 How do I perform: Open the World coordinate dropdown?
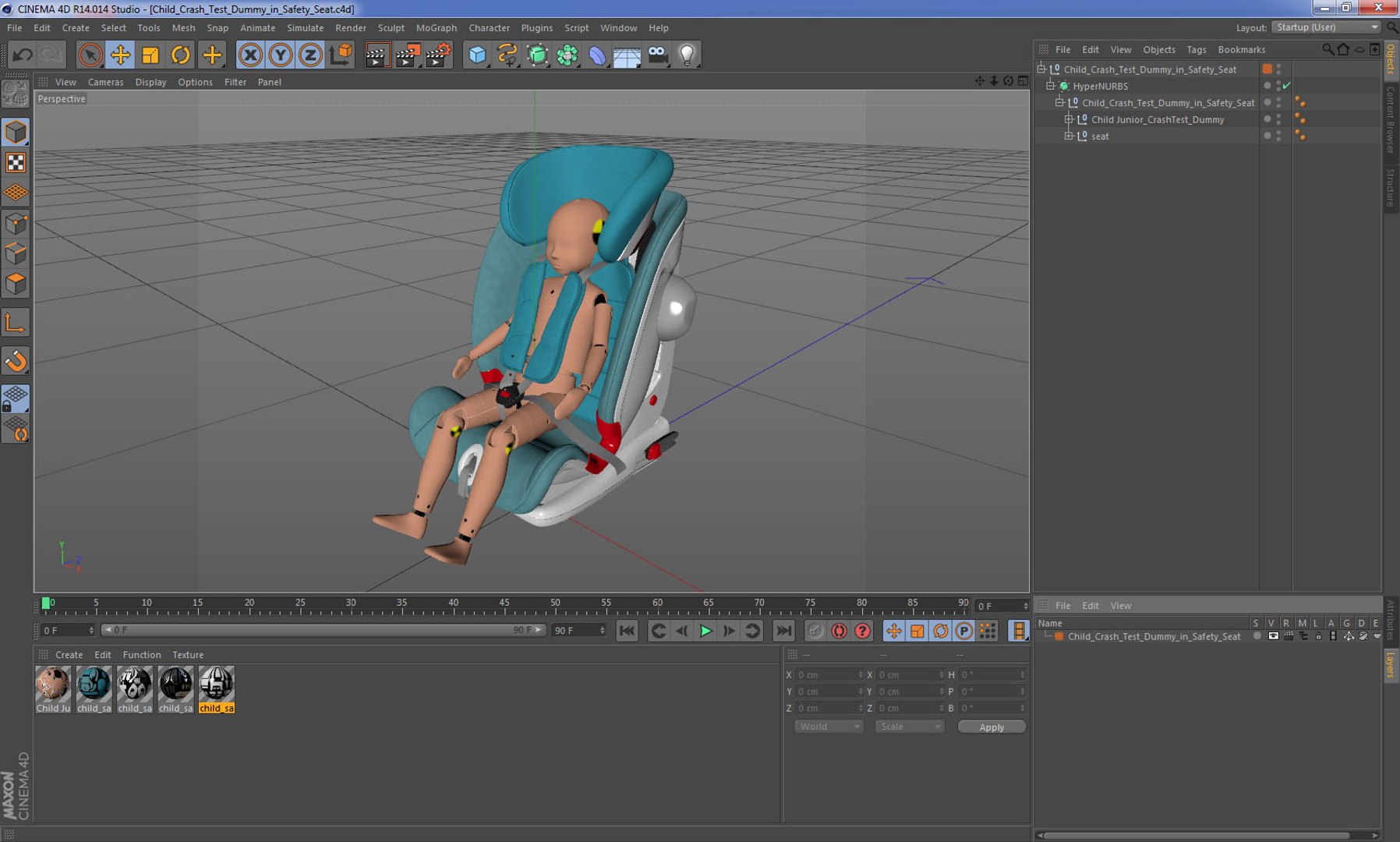(x=829, y=727)
